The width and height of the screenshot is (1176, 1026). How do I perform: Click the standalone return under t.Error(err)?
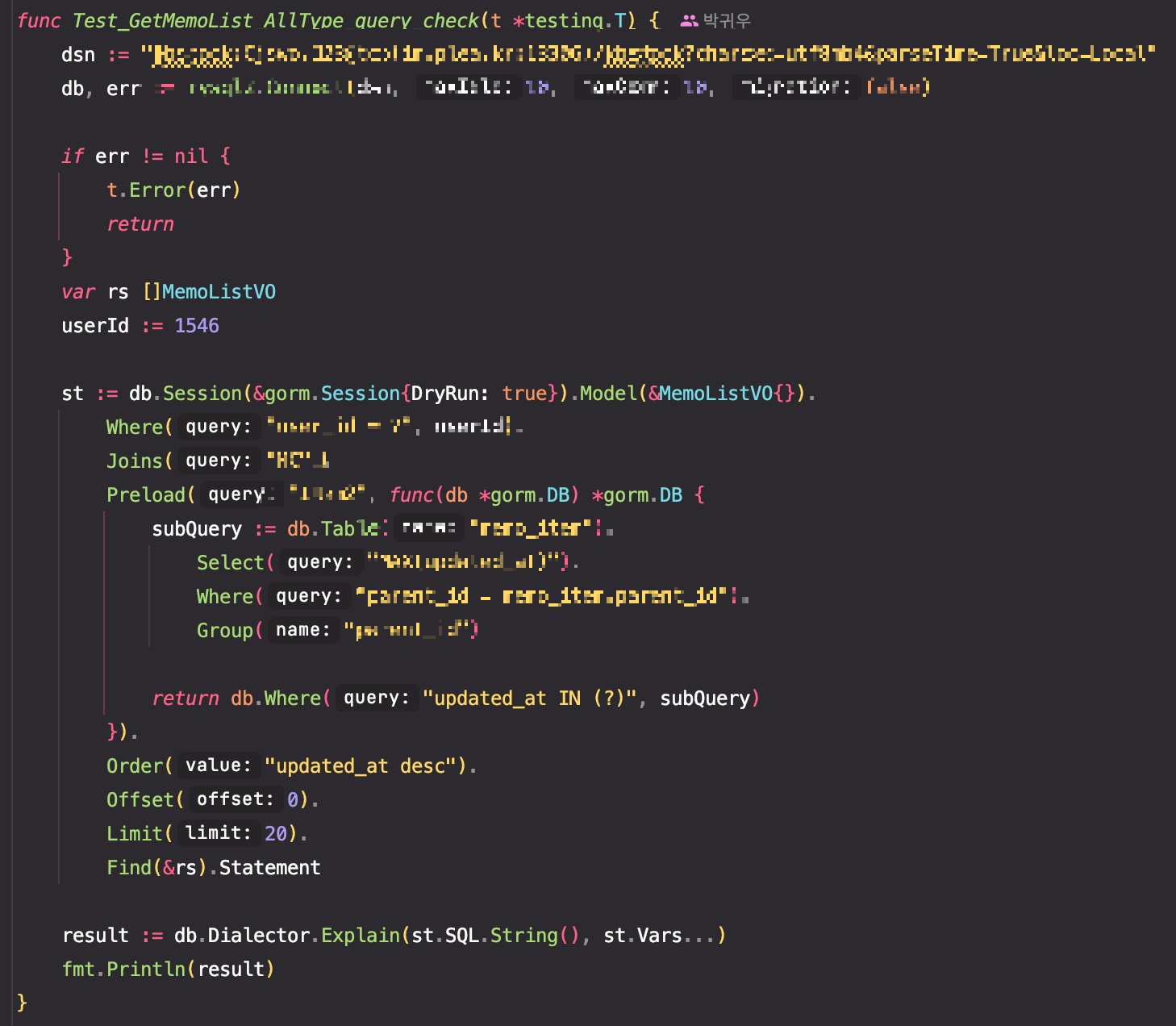tap(140, 224)
